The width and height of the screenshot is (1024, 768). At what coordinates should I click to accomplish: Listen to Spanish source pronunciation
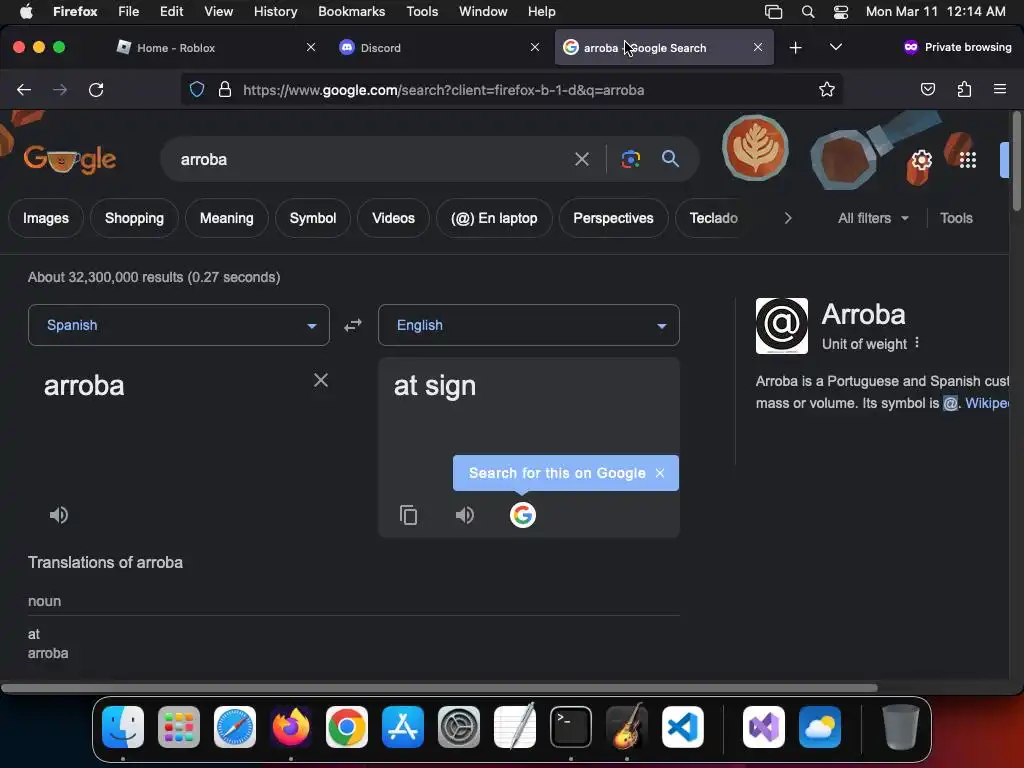[59, 515]
